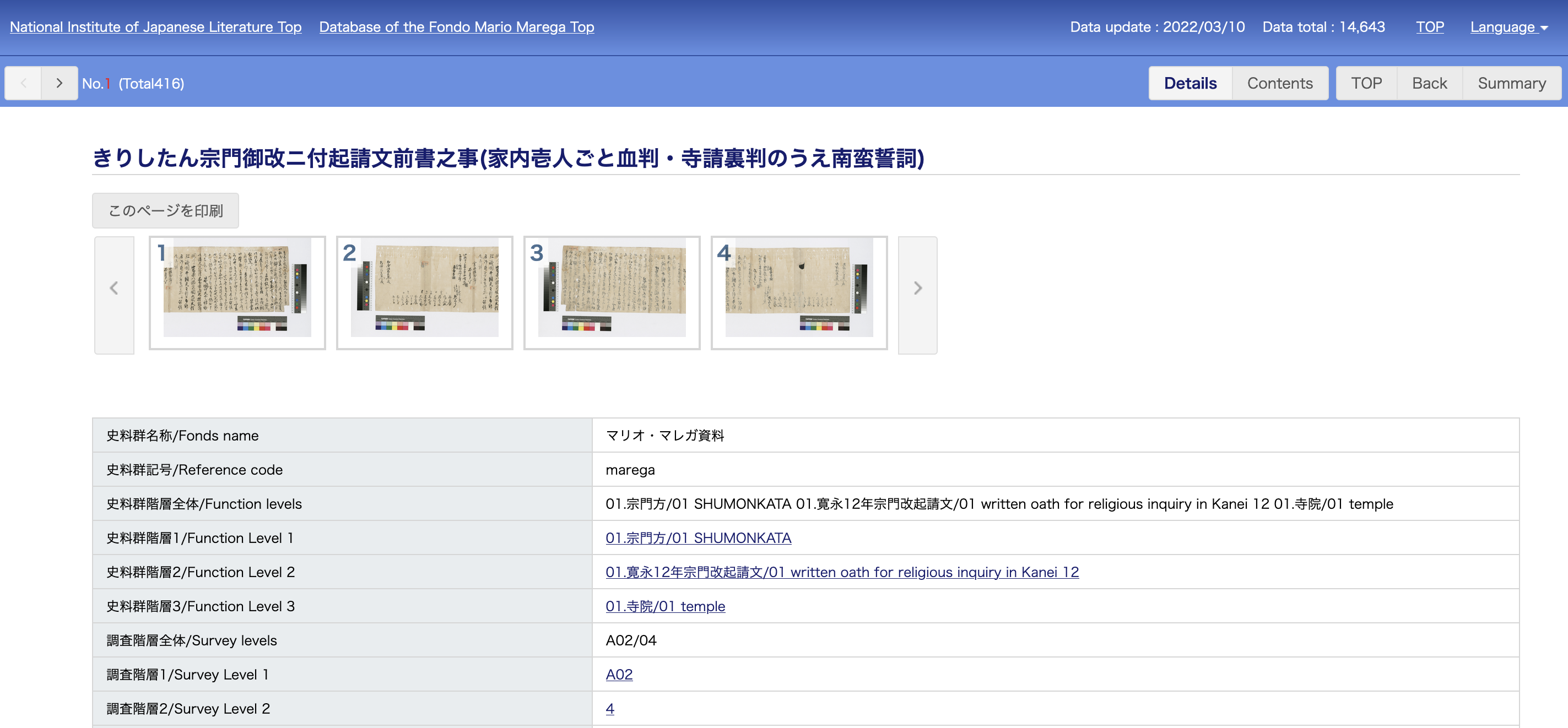Switch to the Contents tab
The width and height of the screenshot is (1568, 728).
pyautogui.click(x=1279, y=83)
